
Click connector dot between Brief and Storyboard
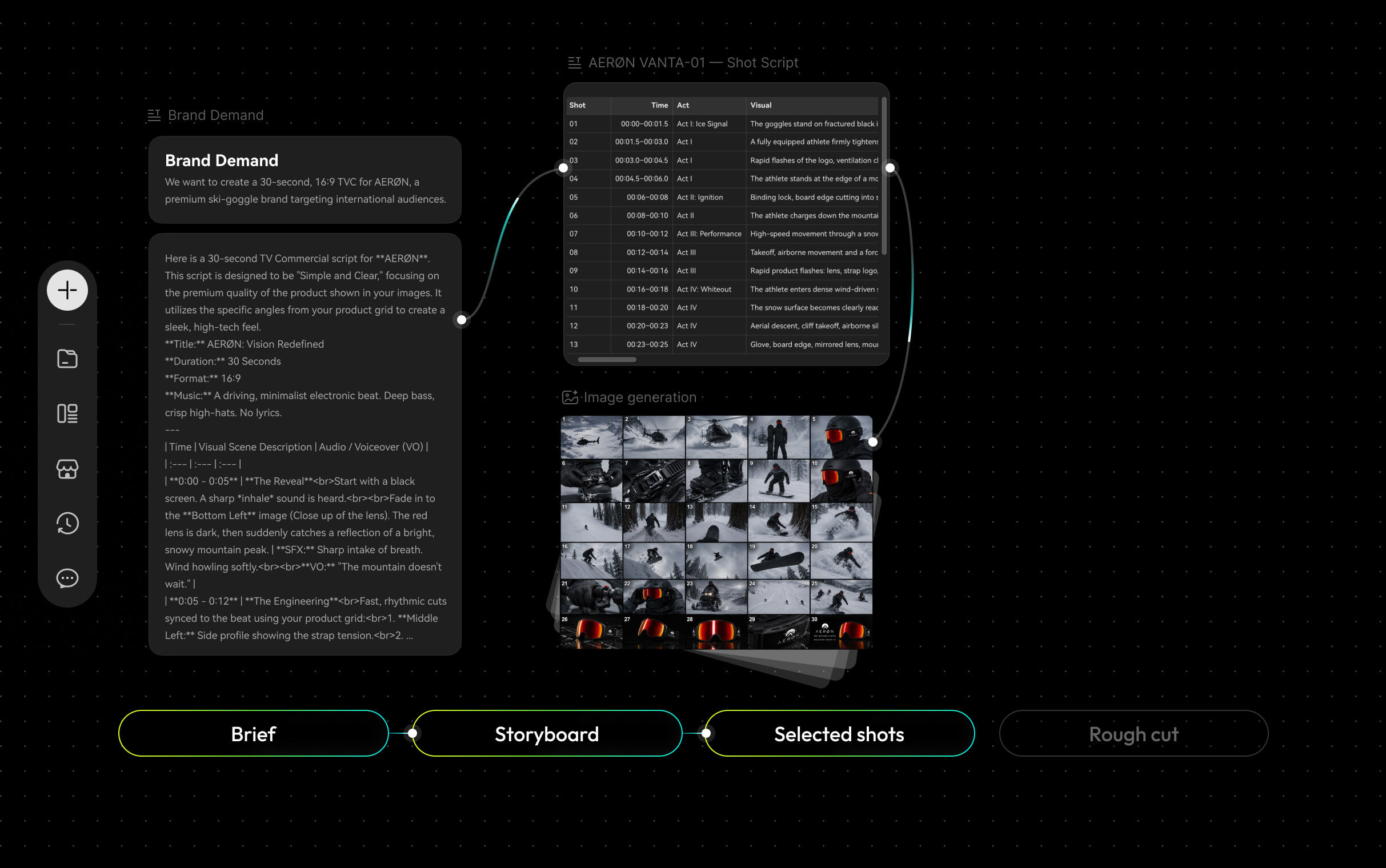click(x=412, y=733)
